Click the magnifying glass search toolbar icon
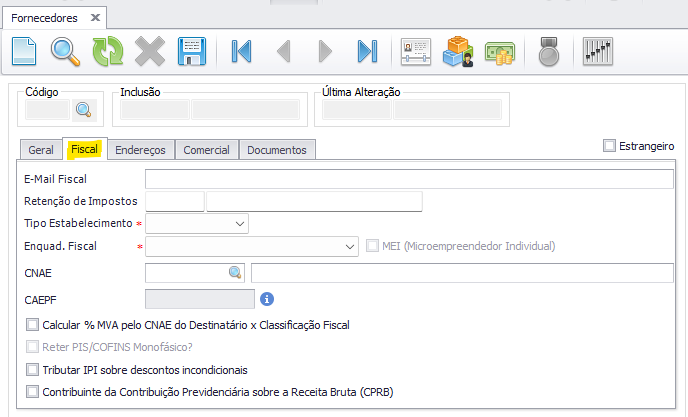The height and width of the screenshot is (417, 688). pyautogui.click(x=65, y=51)
